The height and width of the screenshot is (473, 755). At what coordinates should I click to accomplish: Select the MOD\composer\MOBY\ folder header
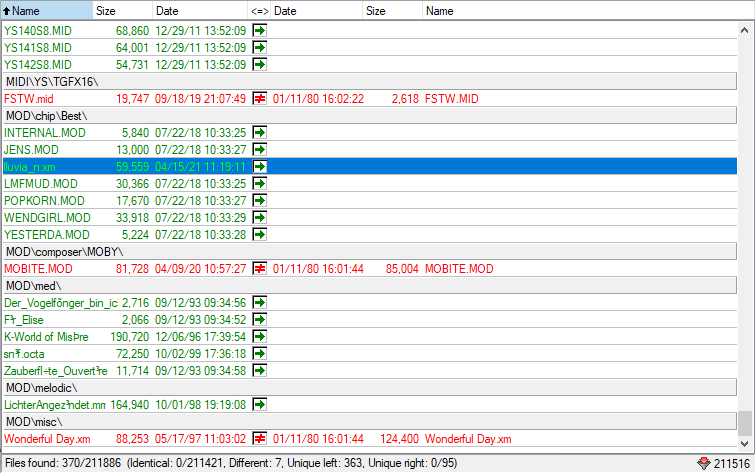[370, 252]
